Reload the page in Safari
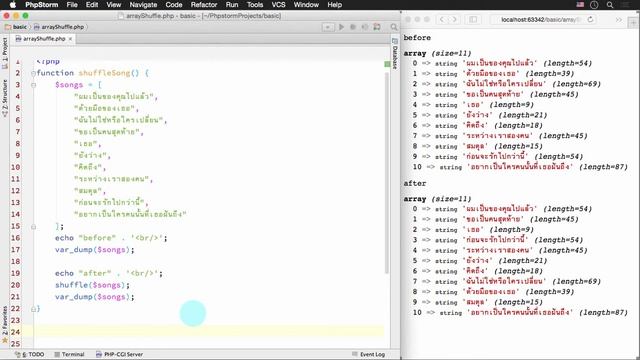Screen dimensions: 640x360 coord(590,20)
